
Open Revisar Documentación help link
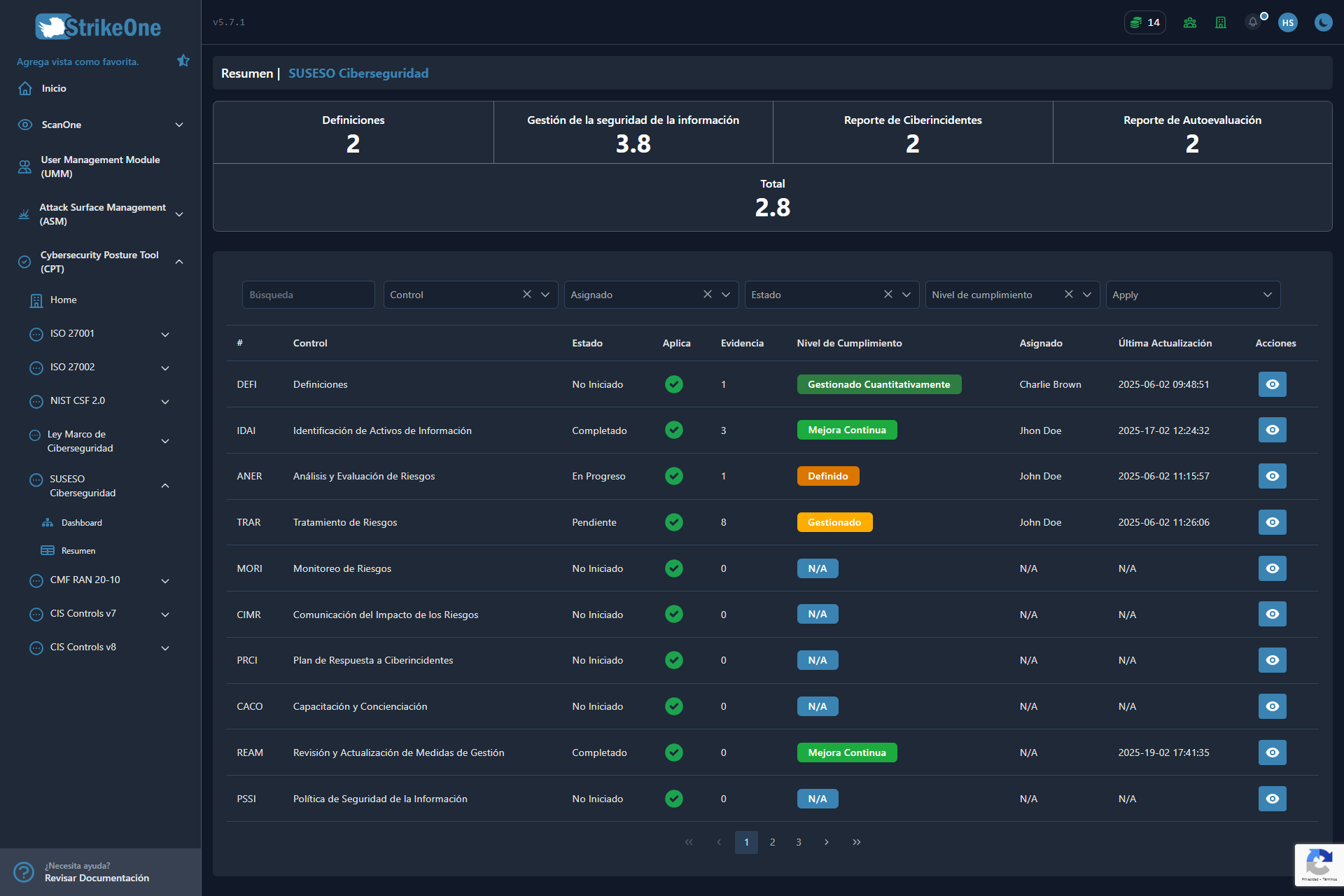point(97,878)
